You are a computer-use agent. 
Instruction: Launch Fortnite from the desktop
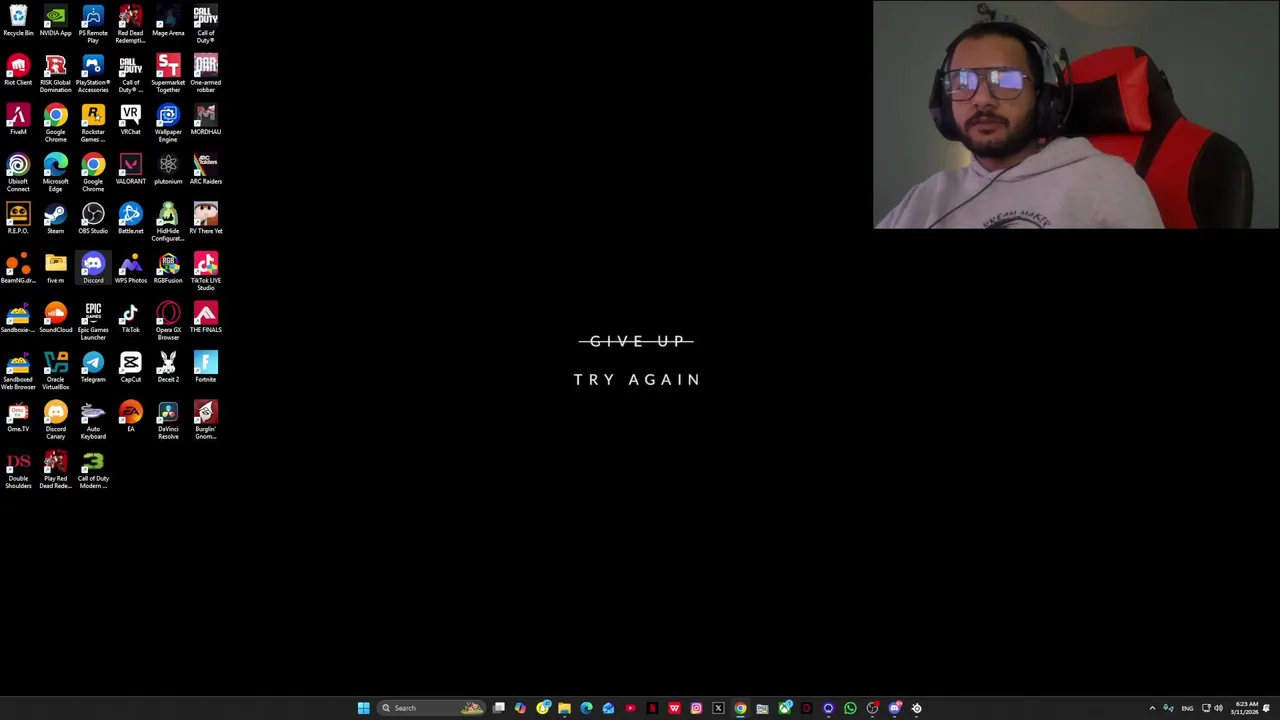pyautogui.click(x=206, y=368)
